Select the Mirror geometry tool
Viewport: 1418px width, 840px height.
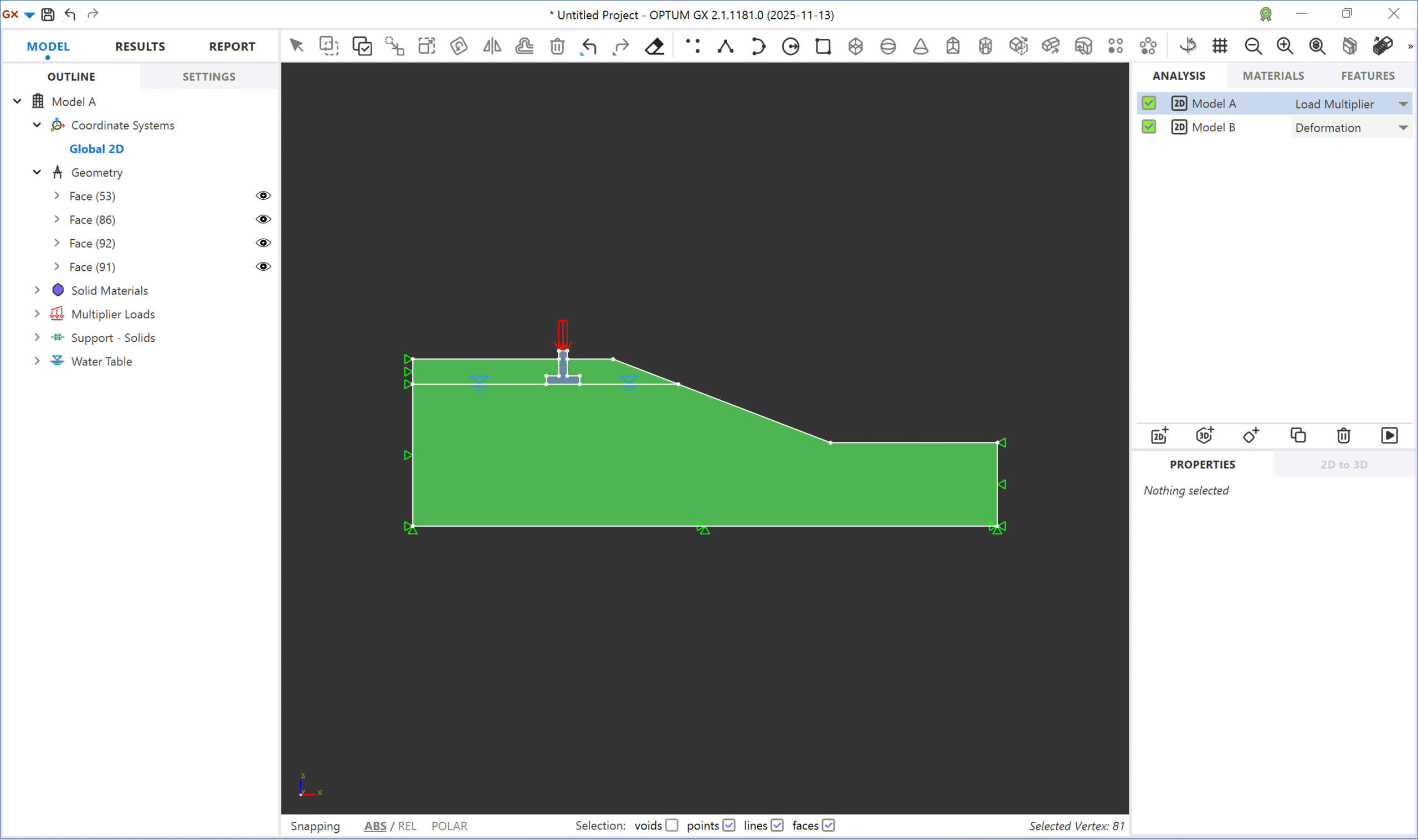[491, 47]
